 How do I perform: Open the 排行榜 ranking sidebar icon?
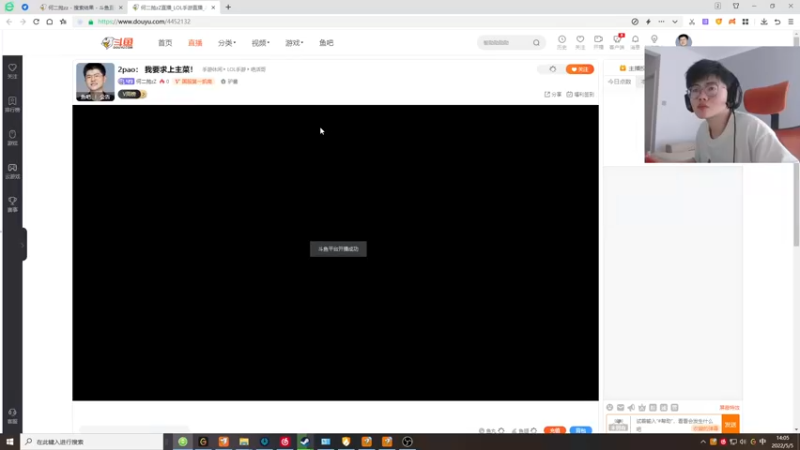click(x=12, y=104)
